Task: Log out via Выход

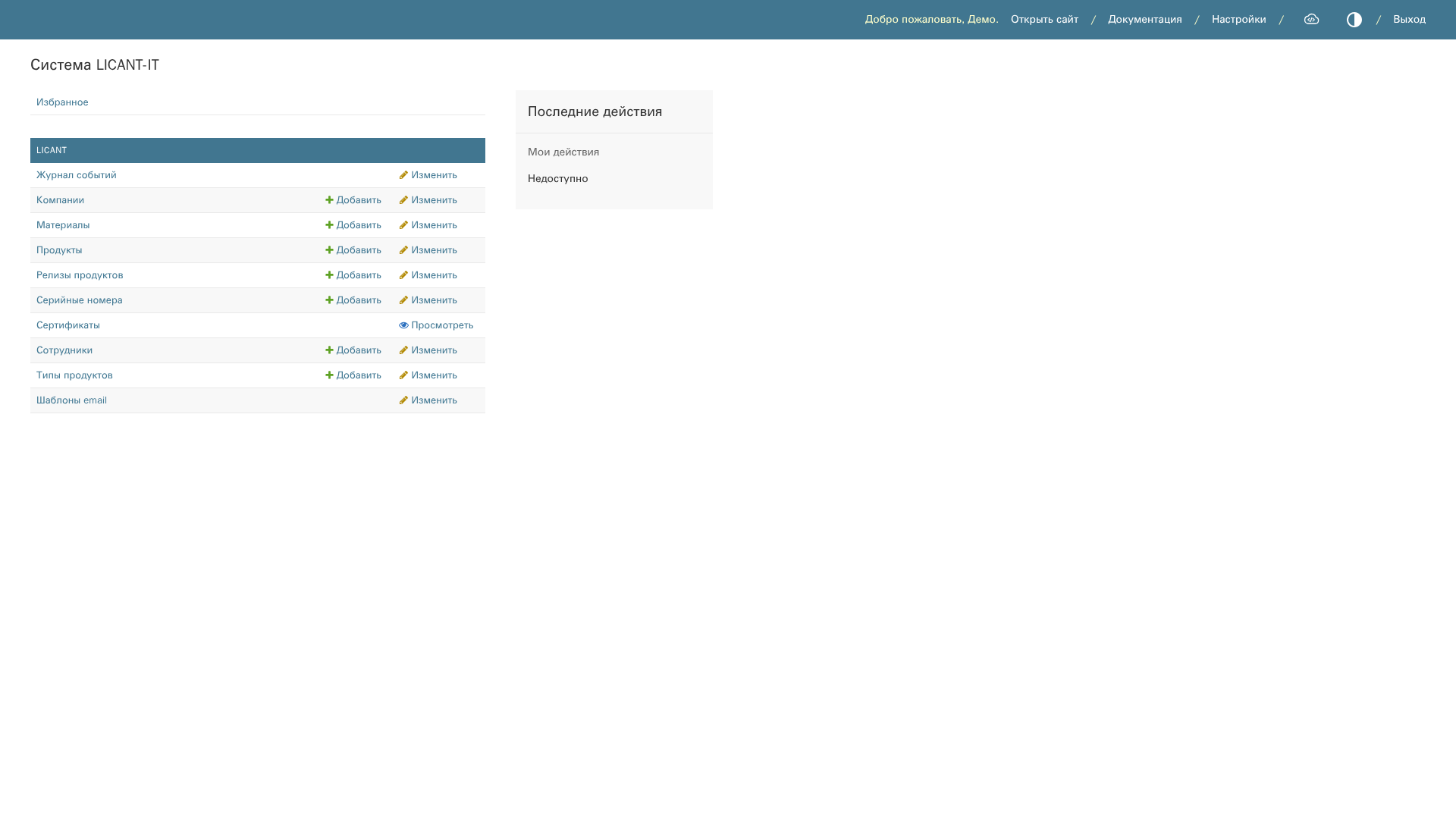Action: click(x=1409, y=20)
